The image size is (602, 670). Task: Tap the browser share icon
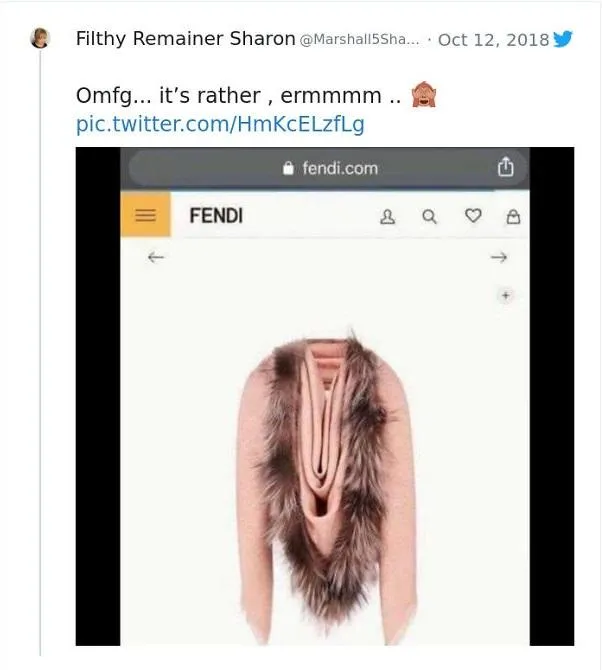(505, 166)
